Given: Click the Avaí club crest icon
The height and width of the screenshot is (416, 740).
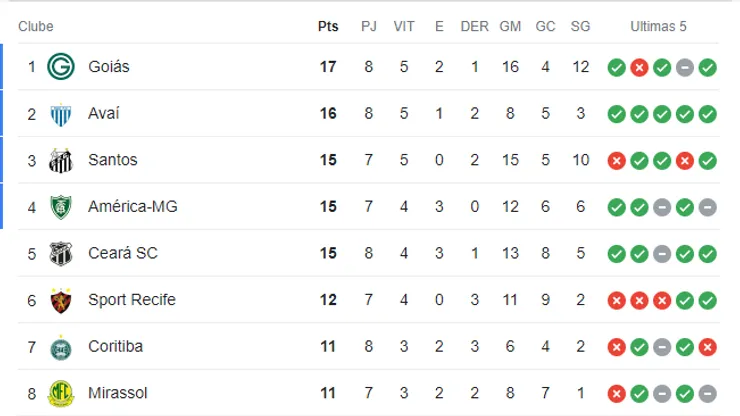Looking at the screenshot, I should pos(62,114).
